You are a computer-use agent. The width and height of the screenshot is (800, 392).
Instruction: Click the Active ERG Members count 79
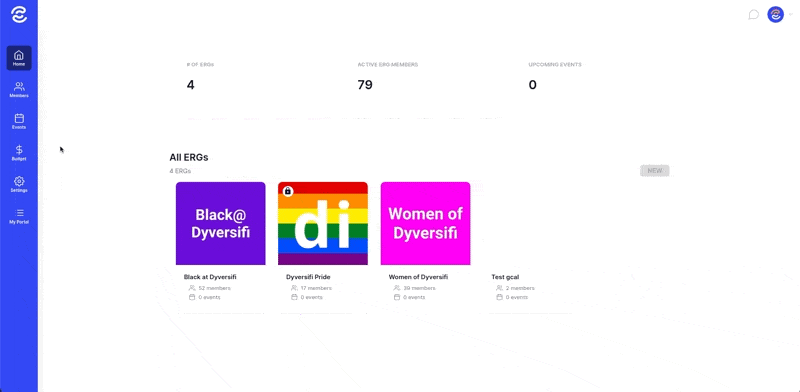point(365,85)
